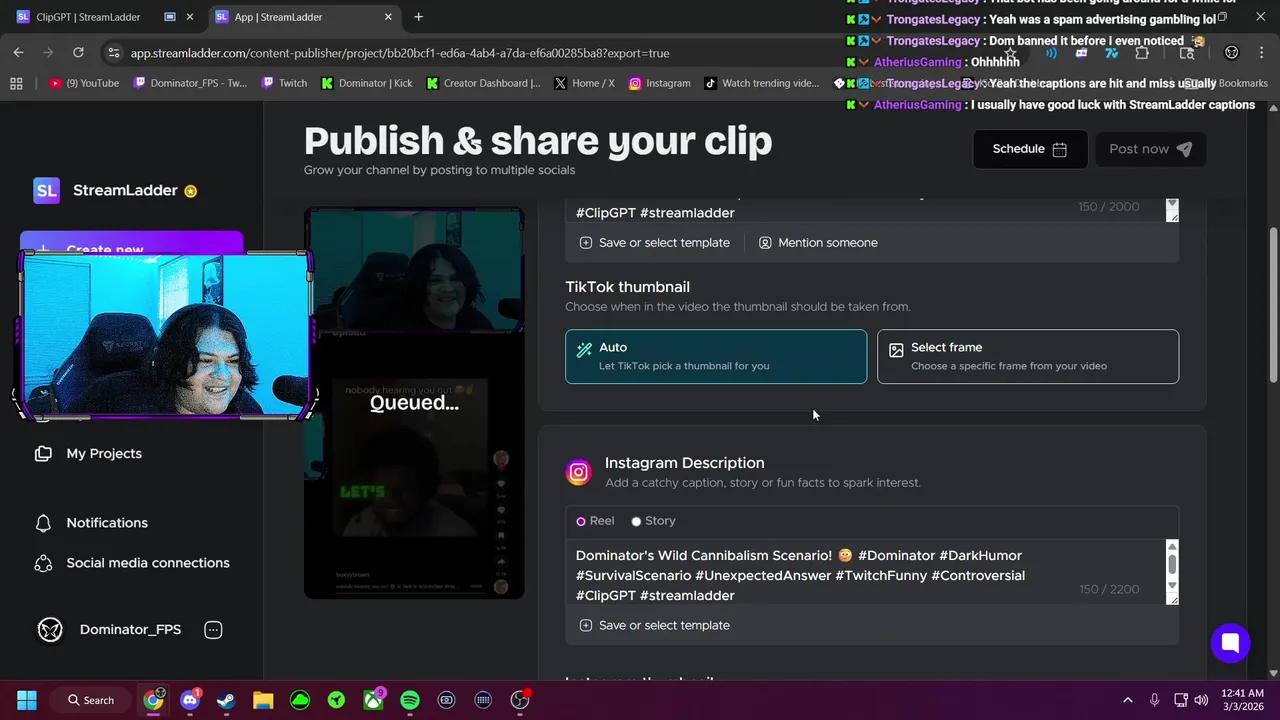Click the volume icon in system tray

(x=1201, y=700)
